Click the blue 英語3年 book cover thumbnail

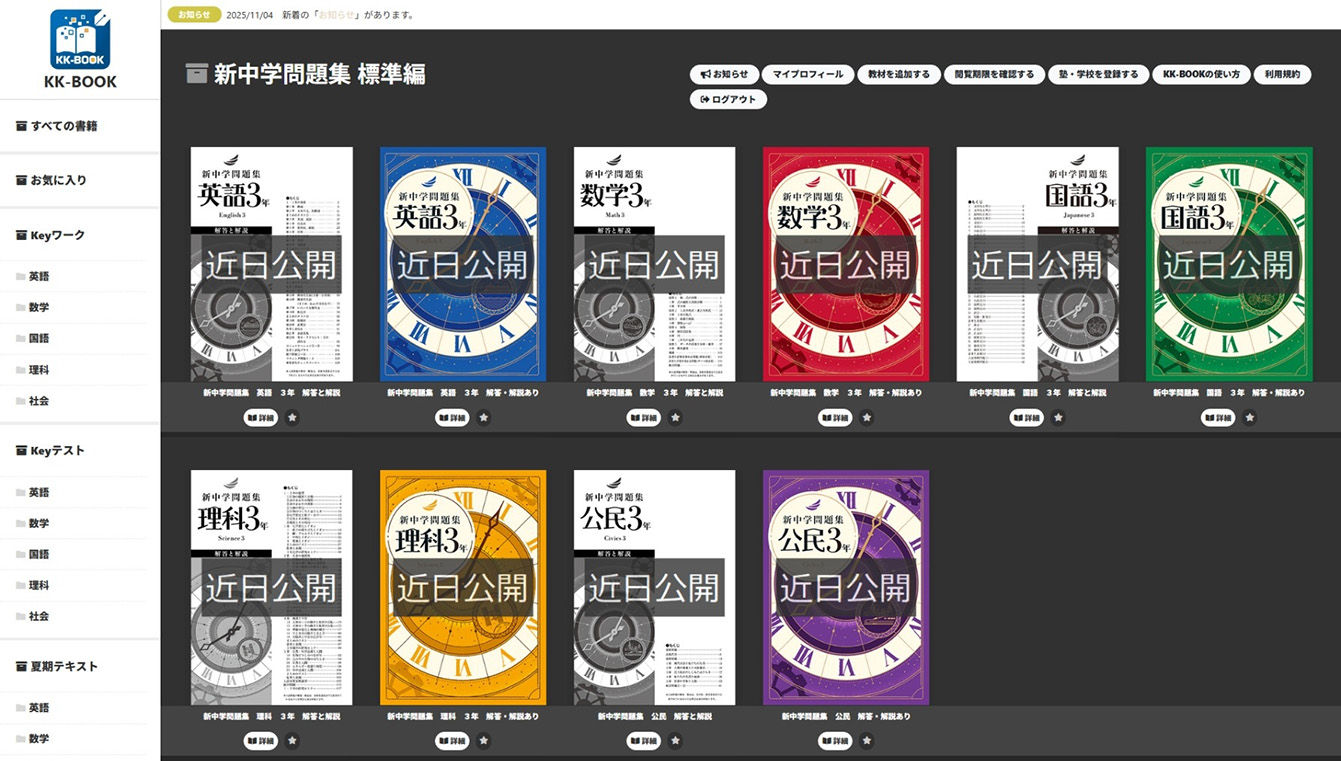pos(463,264)
